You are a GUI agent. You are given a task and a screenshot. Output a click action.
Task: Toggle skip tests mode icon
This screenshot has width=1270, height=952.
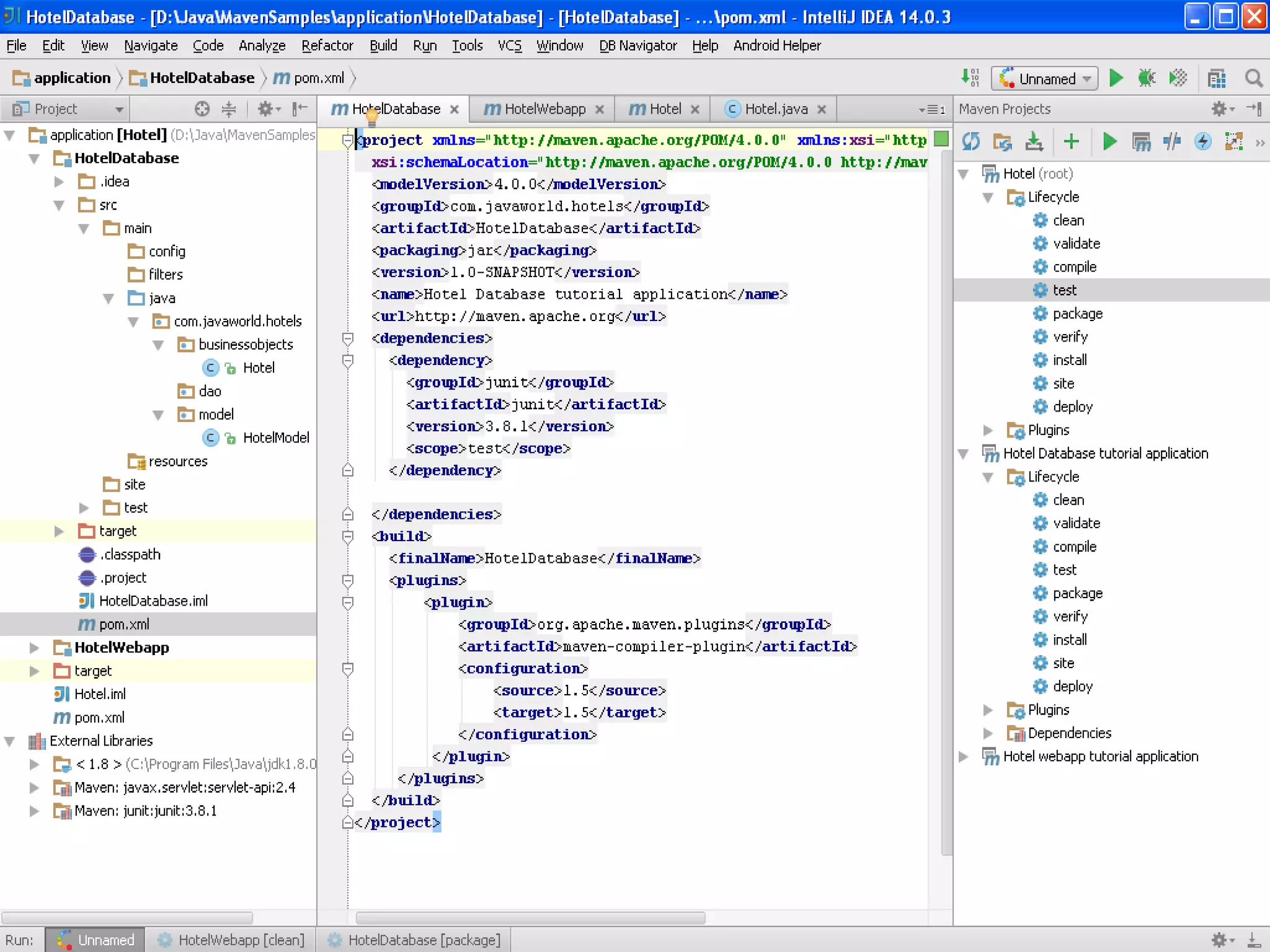(x=1203, y=142)
